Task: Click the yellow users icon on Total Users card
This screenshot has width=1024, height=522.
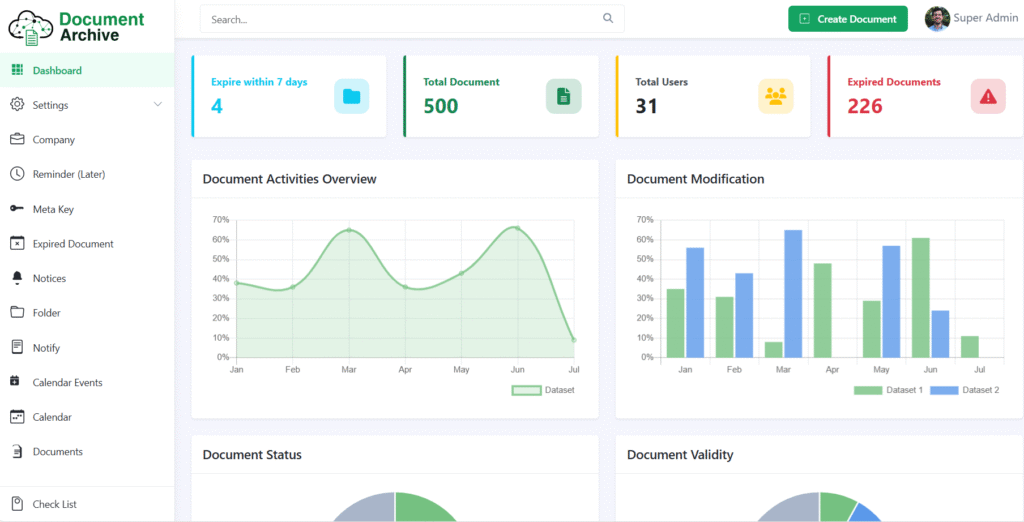Action: 776,96
